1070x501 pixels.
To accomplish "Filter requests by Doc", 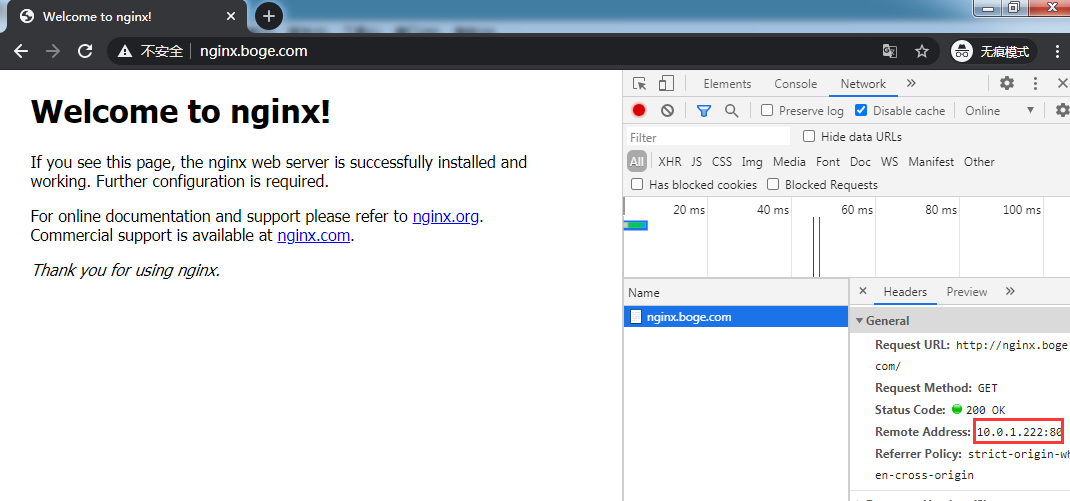I will 861,162.
